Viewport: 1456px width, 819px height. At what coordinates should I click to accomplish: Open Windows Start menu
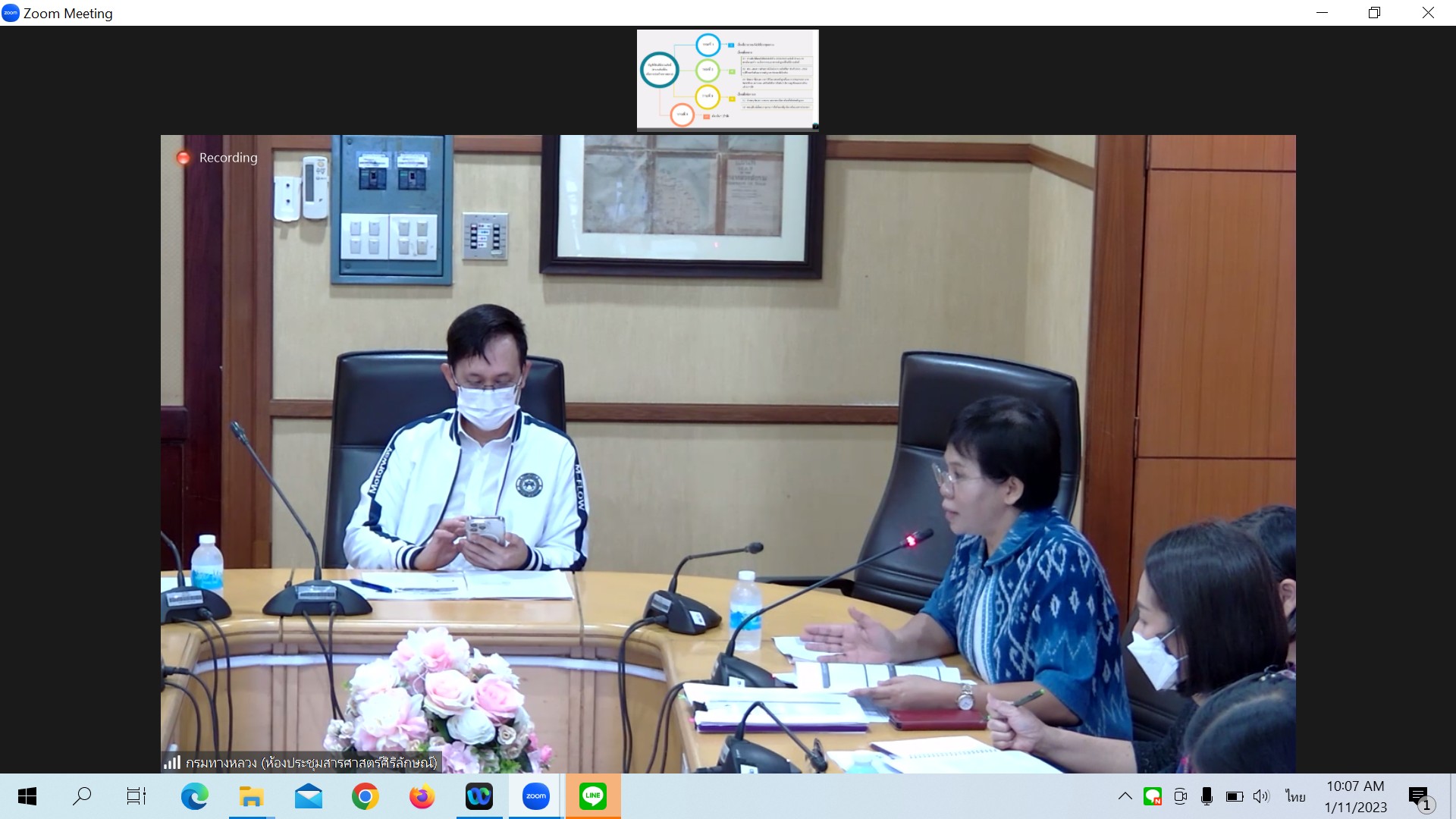27,796
